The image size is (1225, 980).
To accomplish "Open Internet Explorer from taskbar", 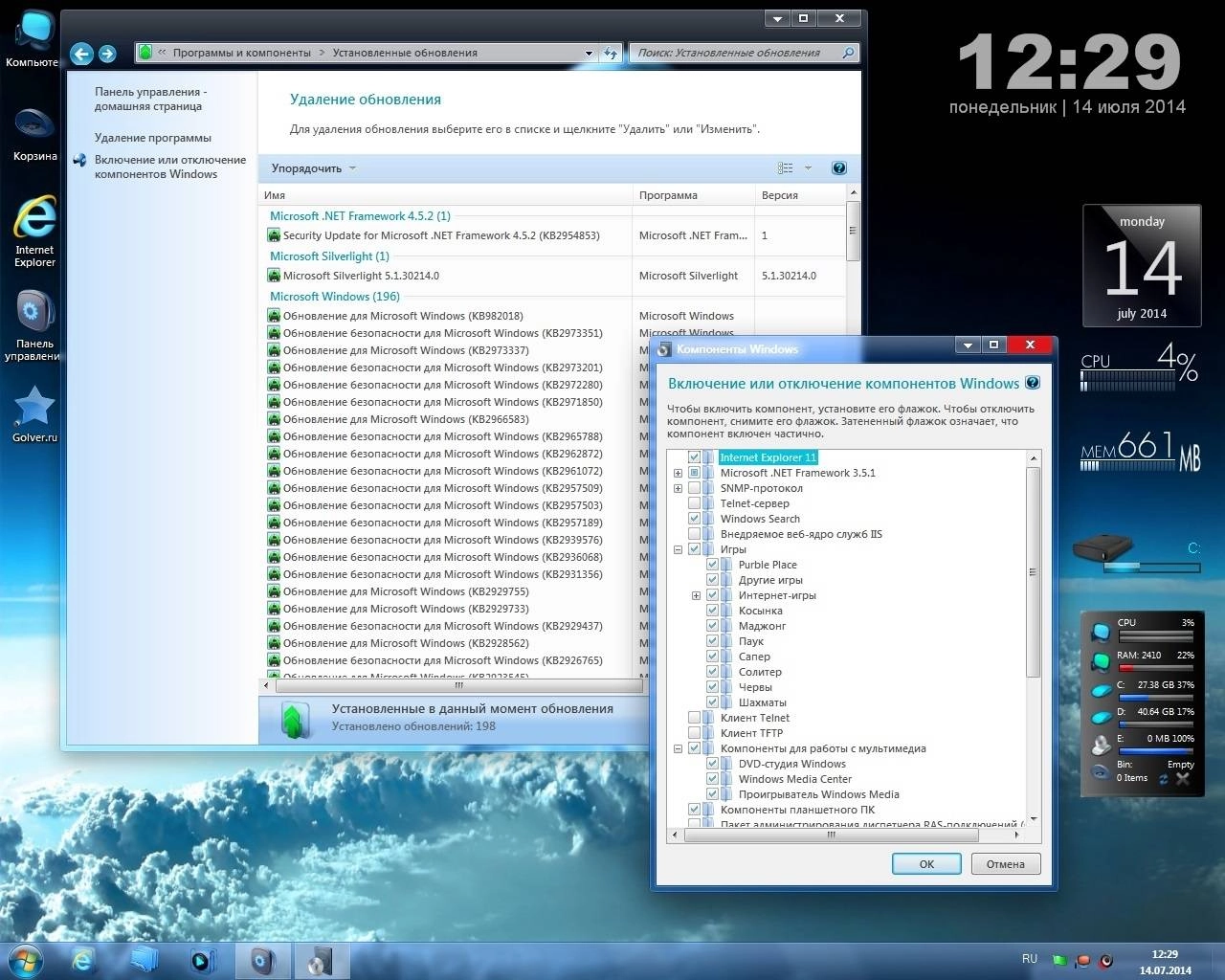I will pyautogui.click(x=83, y=960).
